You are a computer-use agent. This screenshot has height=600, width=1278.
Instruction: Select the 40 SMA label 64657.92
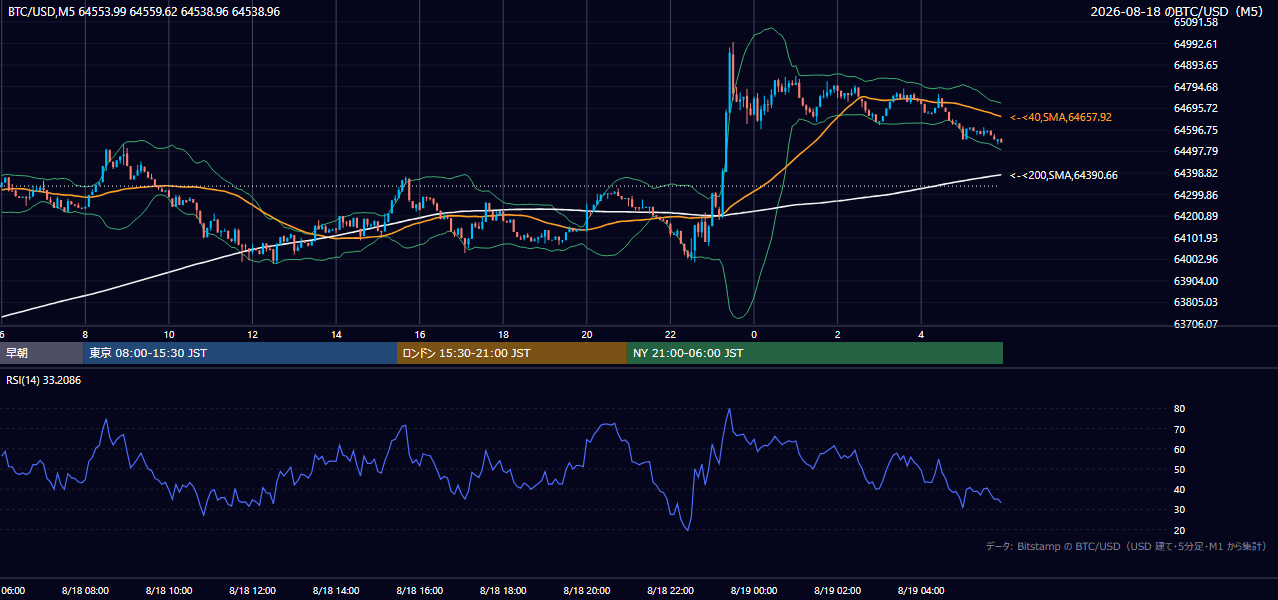coord(1061,117)
